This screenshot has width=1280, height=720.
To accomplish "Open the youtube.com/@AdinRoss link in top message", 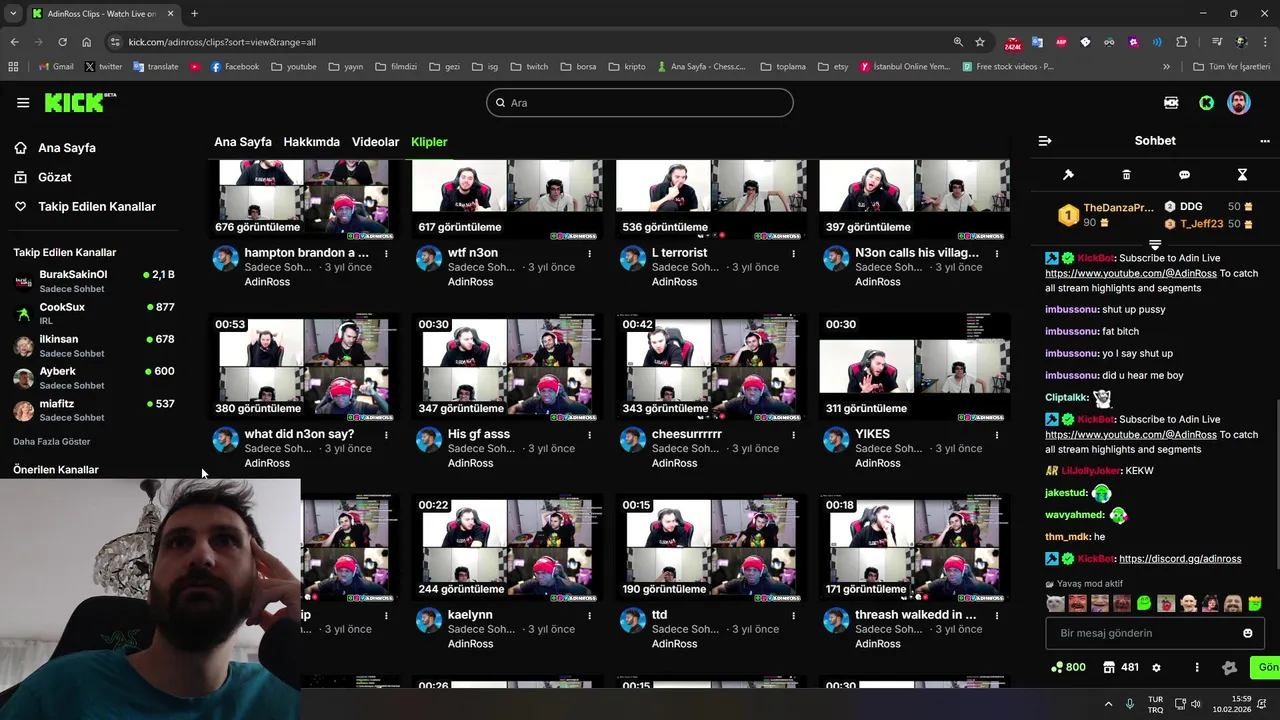I will 1131,273.
